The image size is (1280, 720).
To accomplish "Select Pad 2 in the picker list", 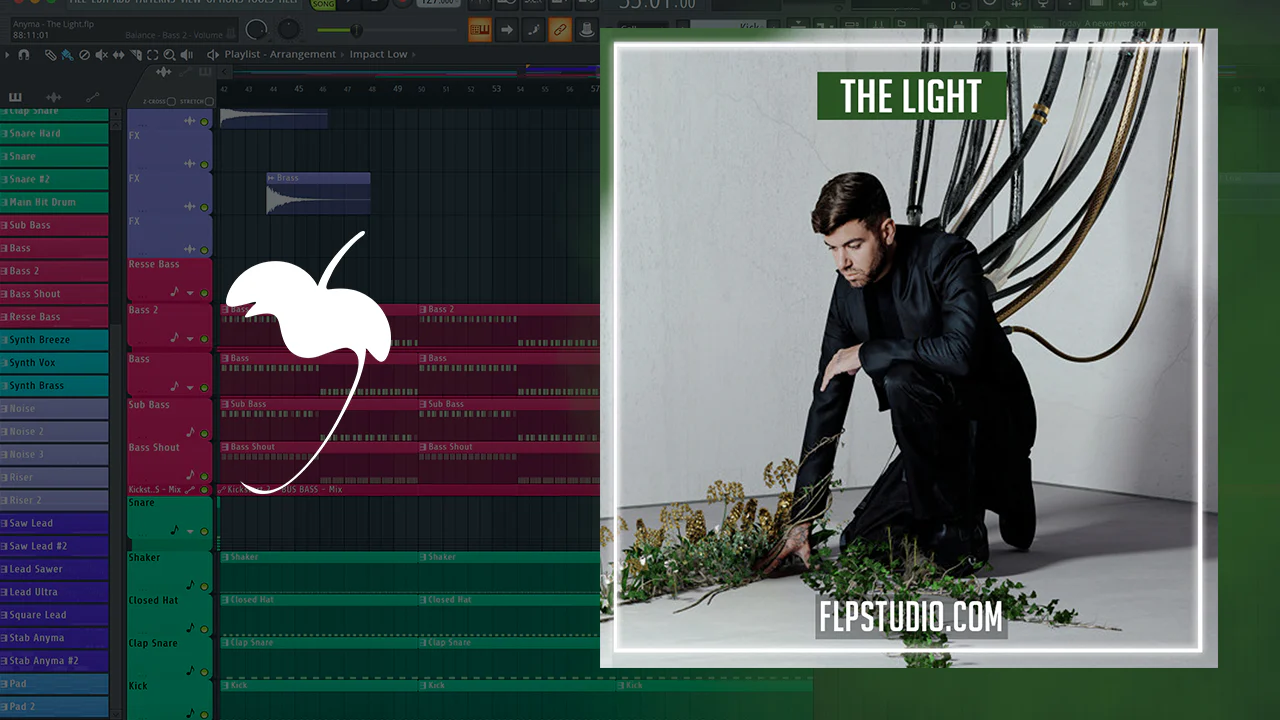I will coord(54,707).
